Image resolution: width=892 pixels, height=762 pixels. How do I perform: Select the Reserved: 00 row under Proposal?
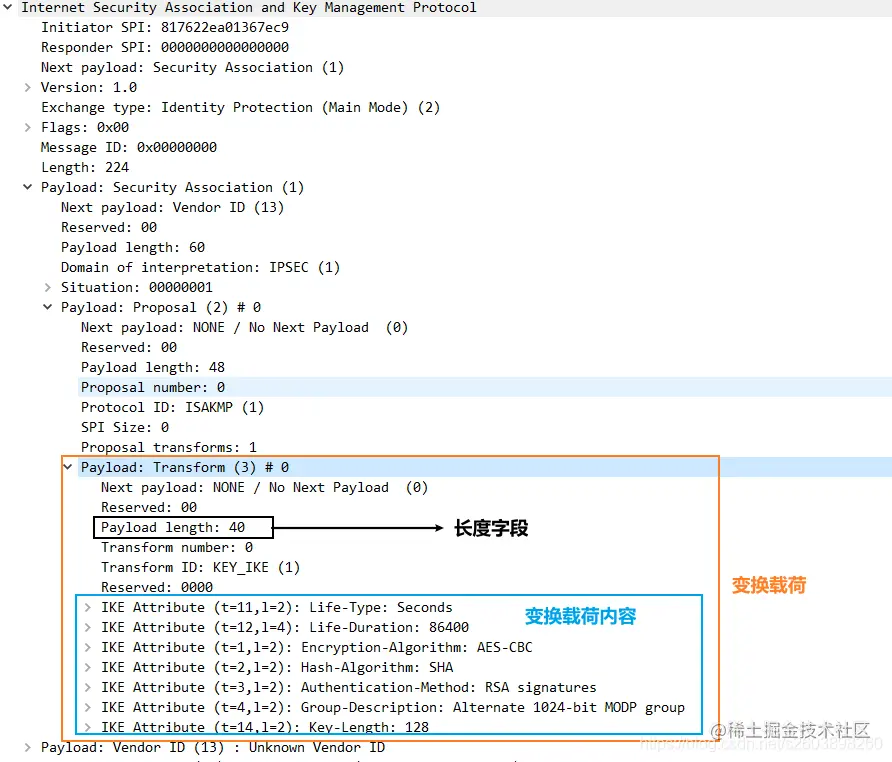pyautogui.click(x=129, y=347)
